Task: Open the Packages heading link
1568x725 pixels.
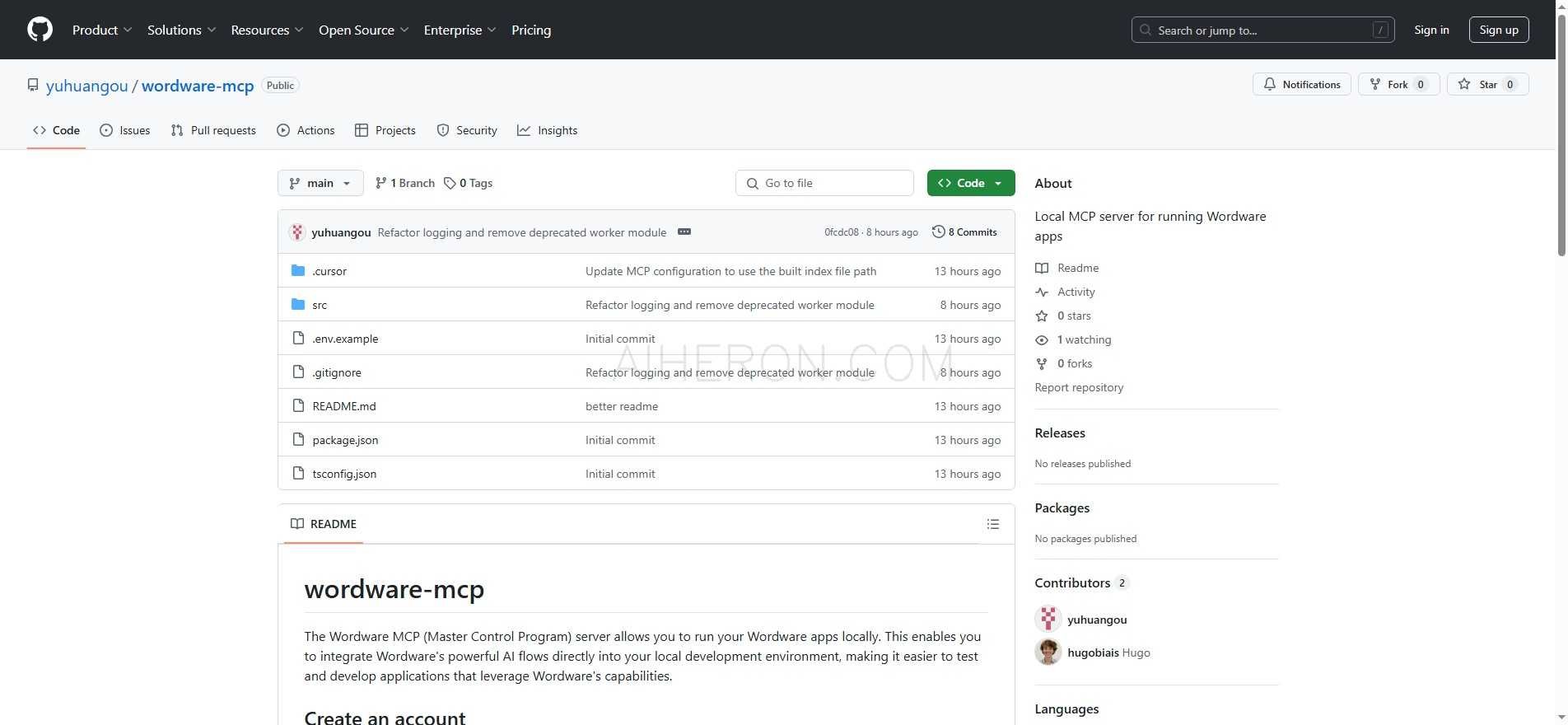Action: coord(1062,507)
